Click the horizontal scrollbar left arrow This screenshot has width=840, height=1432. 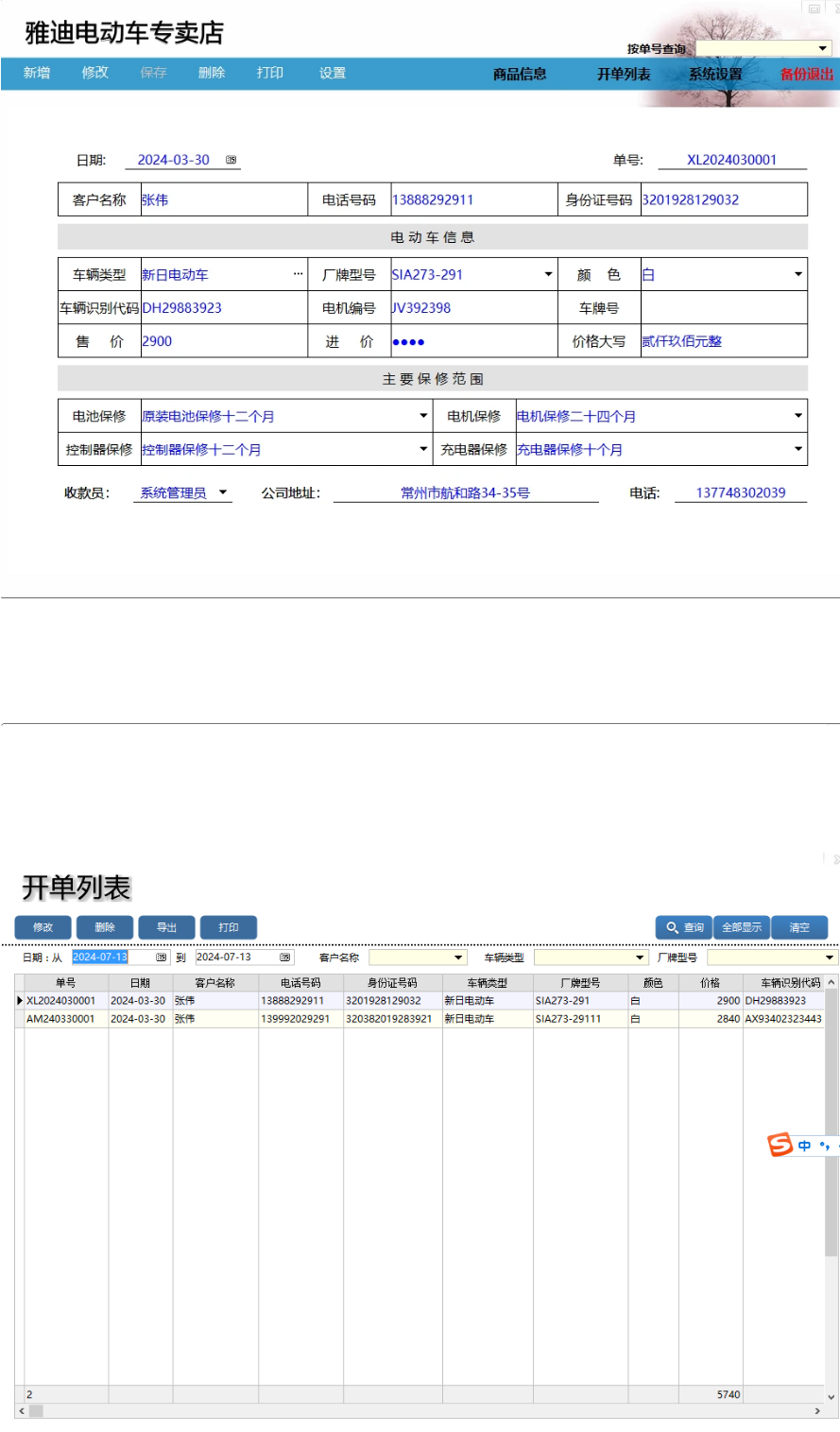[x=22, y=1411]
